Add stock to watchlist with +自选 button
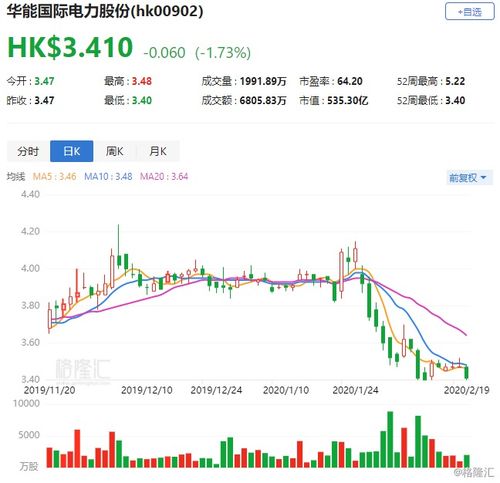The height and width of the screenshot is (483, 500). tap(470, 12)
